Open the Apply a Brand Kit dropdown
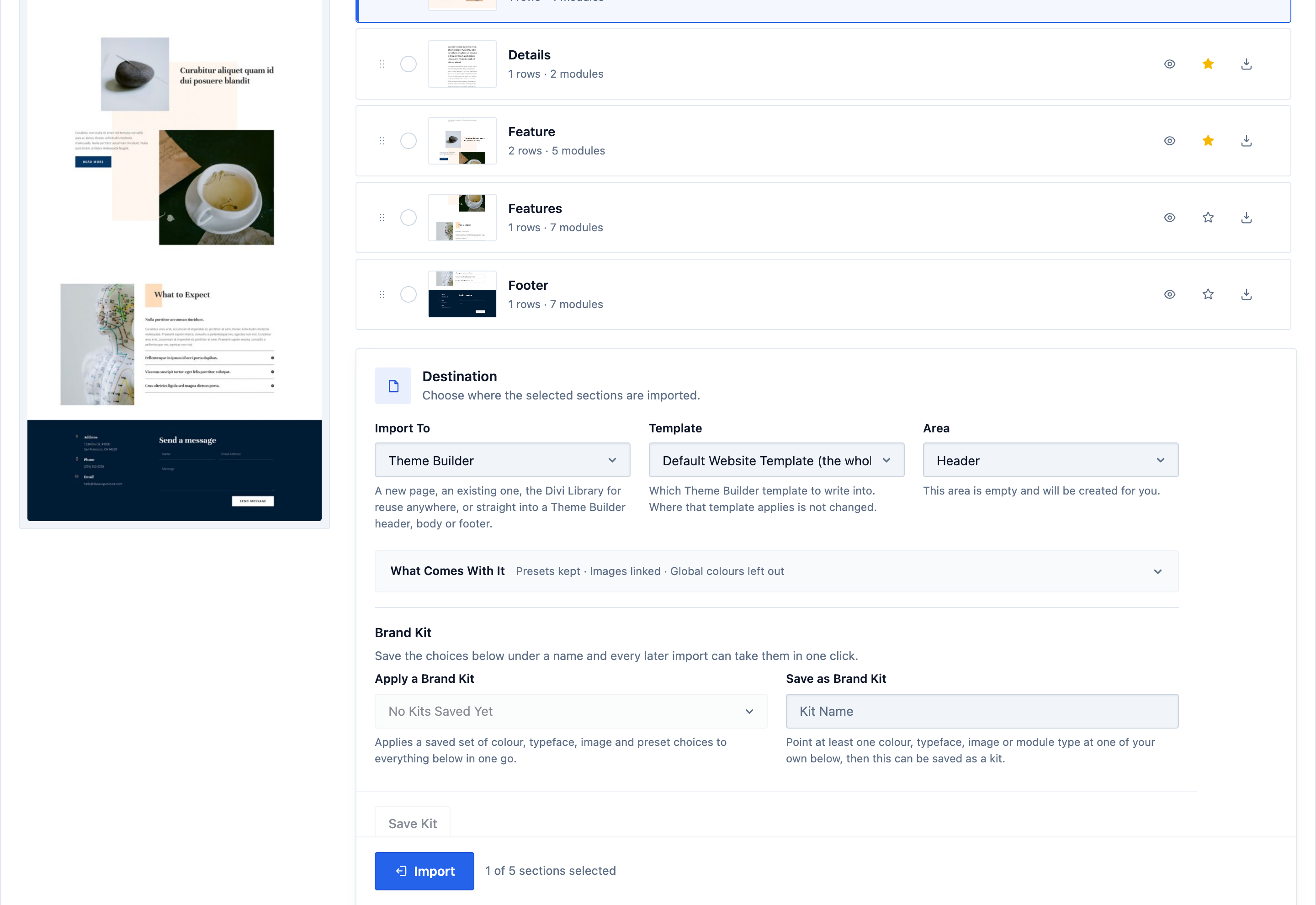1316x905 pixels. [x=571, y=712]
